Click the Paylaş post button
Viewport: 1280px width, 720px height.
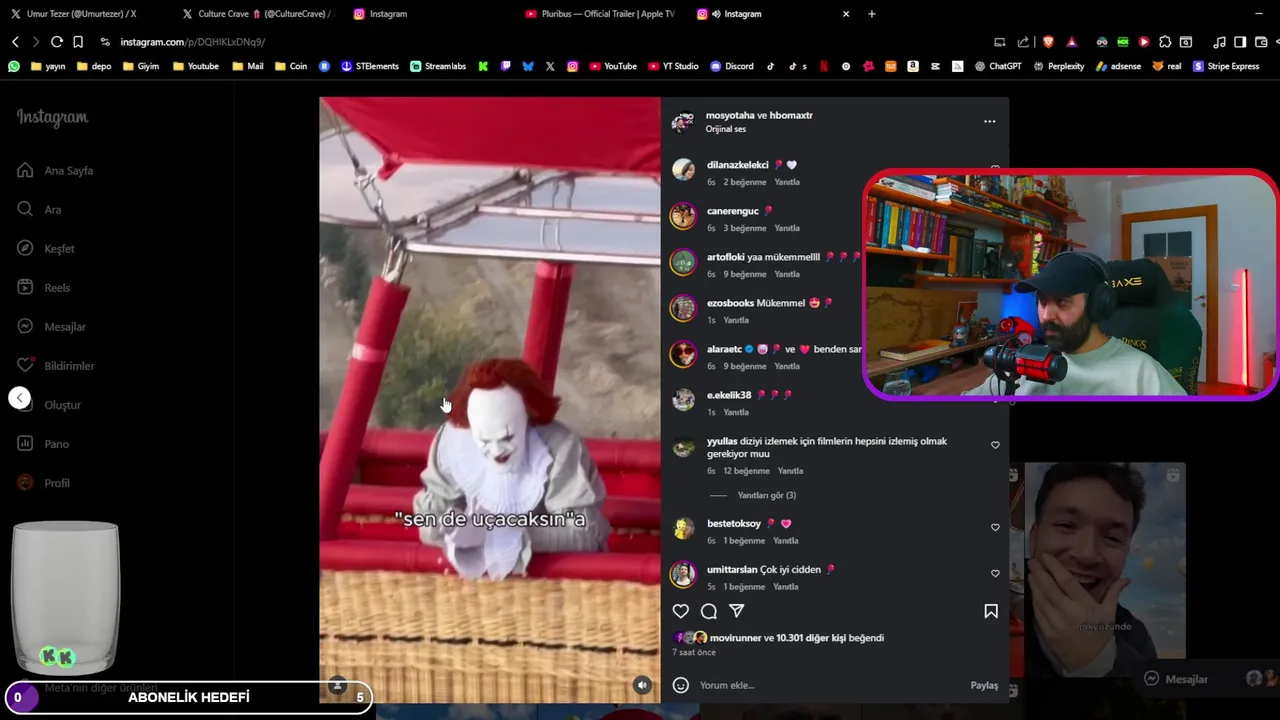984,685
